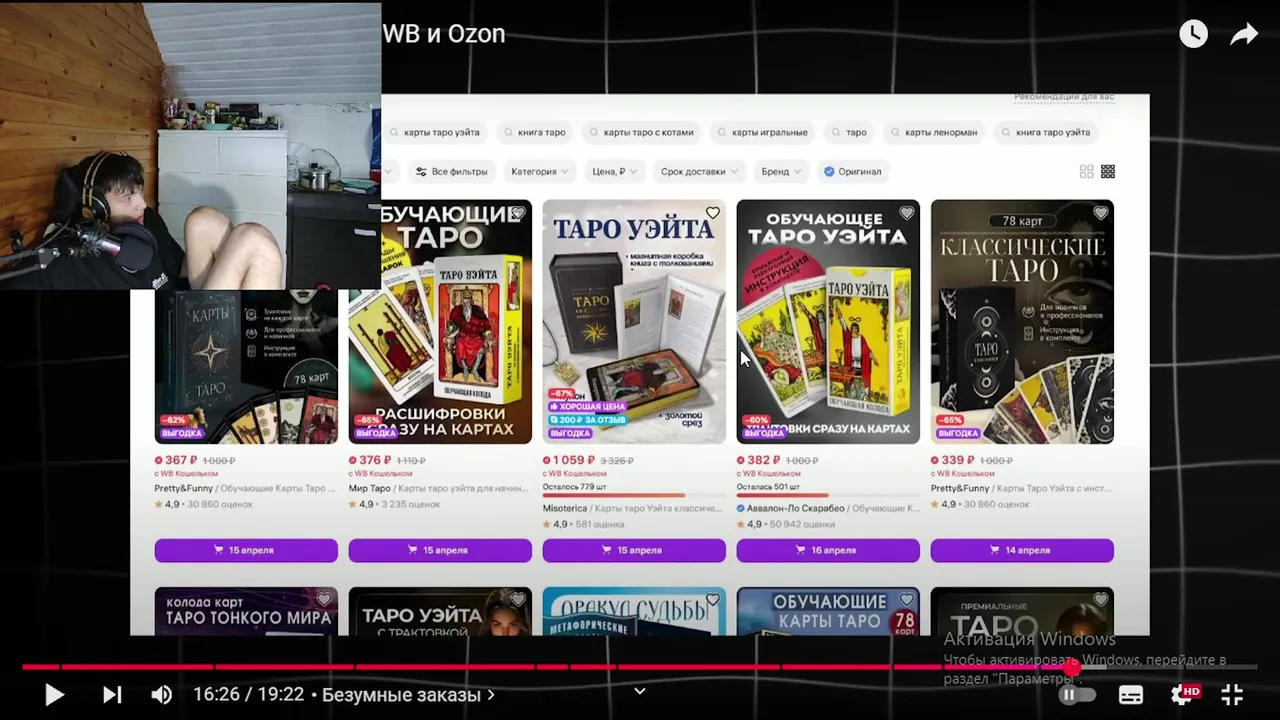Expand the 'Цена, ₽' filter dropdown
1280x720 pixels.
(614, 172)
